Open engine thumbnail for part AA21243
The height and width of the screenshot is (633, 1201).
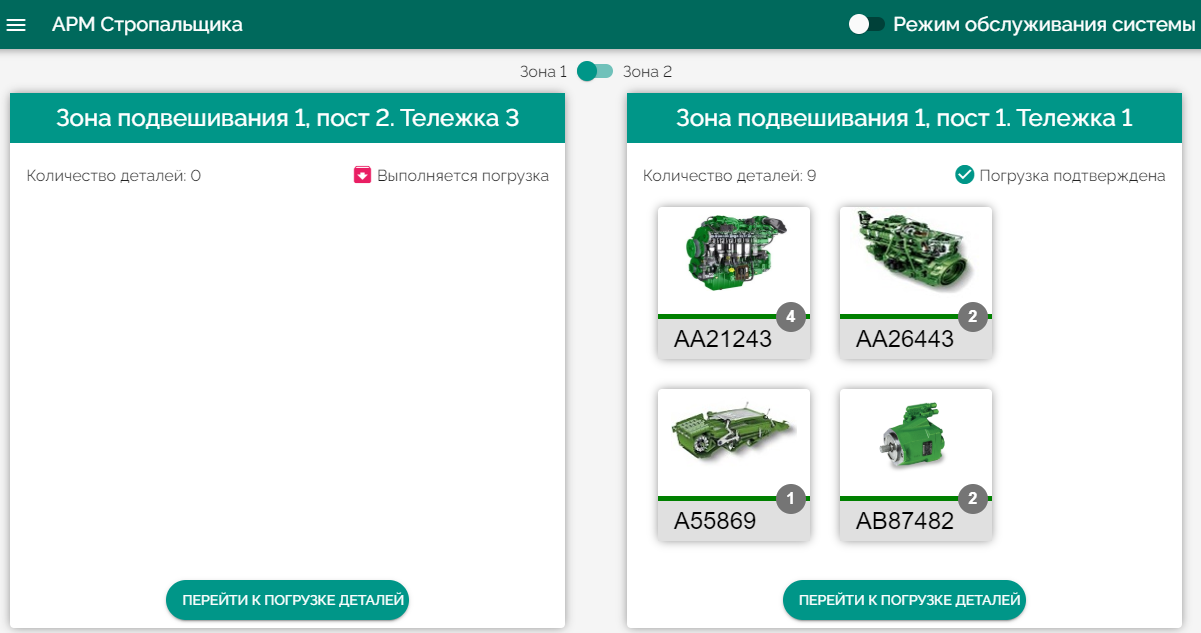[734, 260]
